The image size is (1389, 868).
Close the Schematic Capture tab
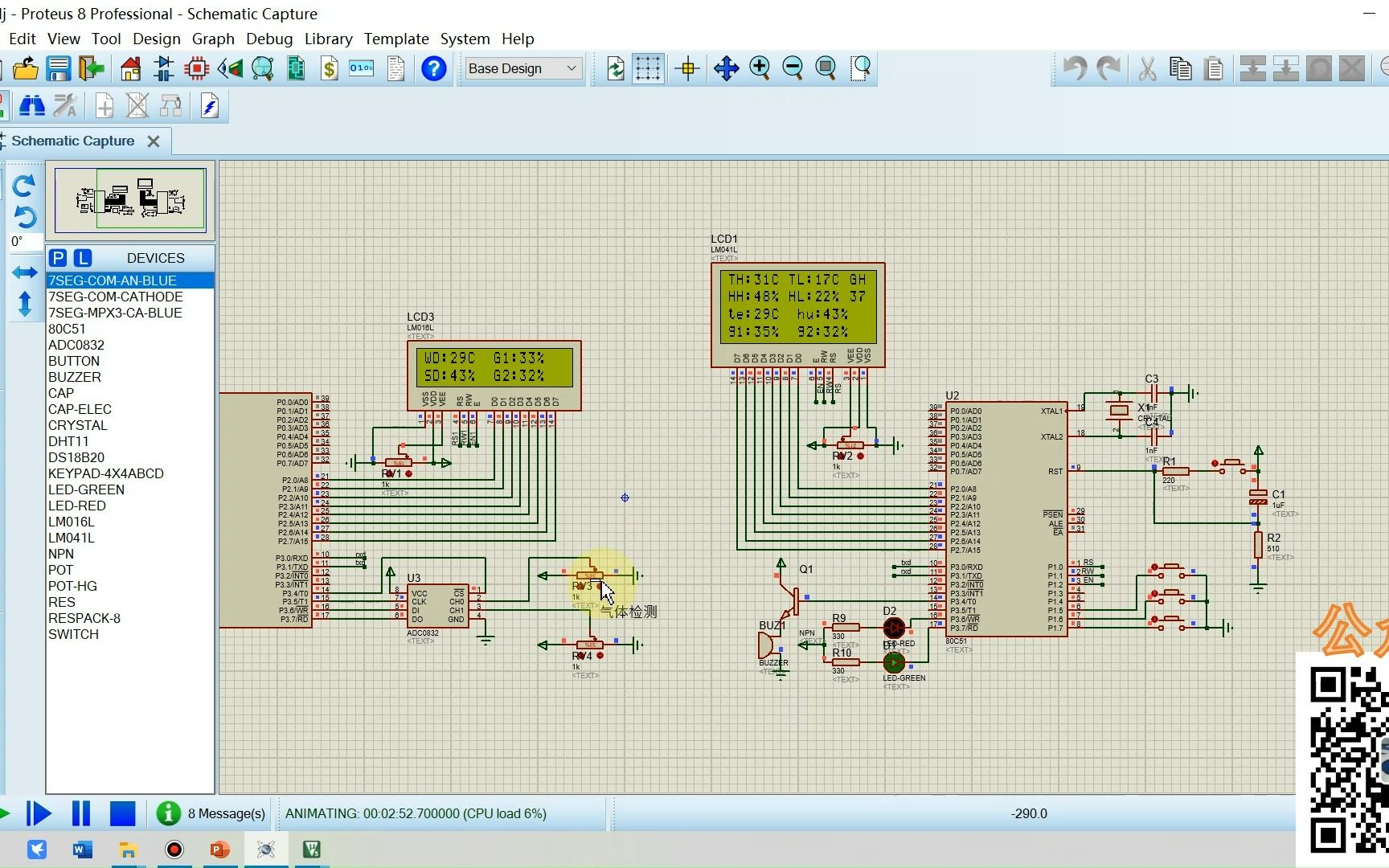(154, 141)
